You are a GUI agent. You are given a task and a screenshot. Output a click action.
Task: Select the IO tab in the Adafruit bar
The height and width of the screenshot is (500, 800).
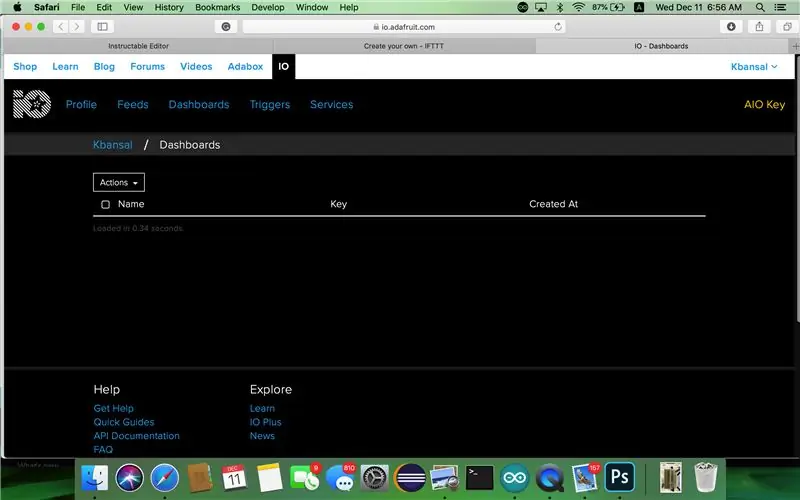284,67
